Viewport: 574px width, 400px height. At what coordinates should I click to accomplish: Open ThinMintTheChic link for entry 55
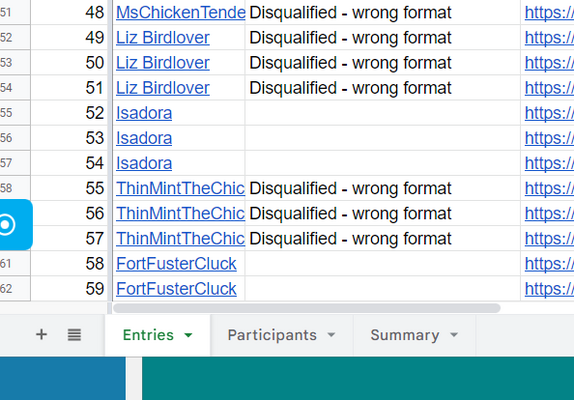180,188
